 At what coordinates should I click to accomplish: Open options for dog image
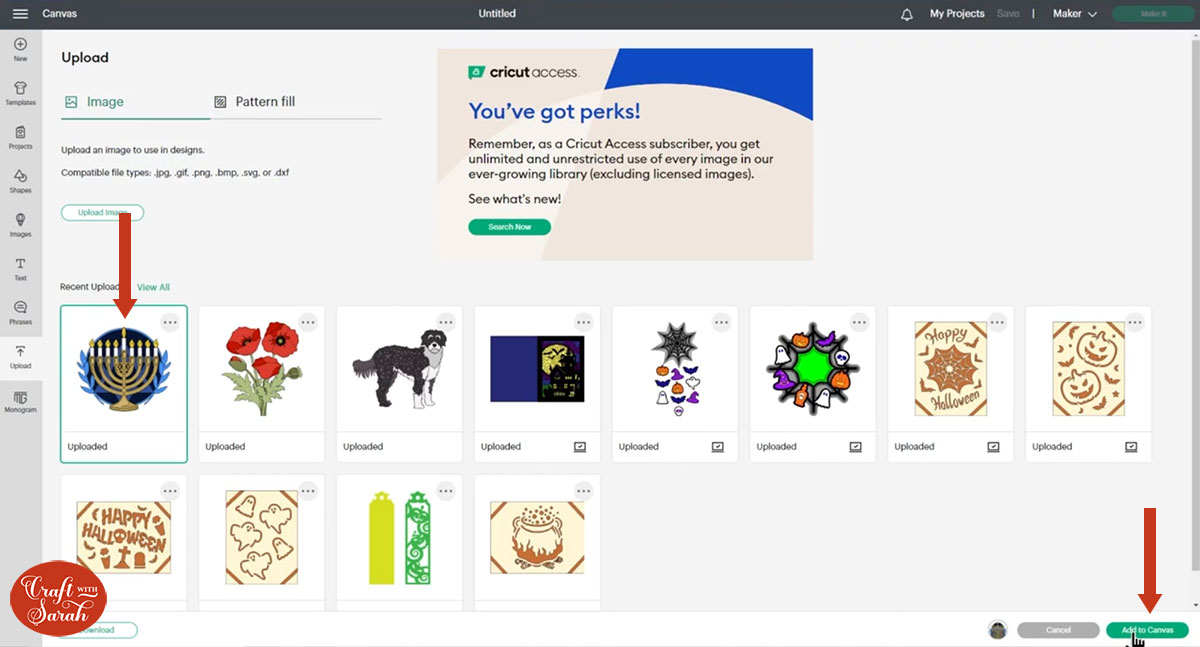(446, 322)
